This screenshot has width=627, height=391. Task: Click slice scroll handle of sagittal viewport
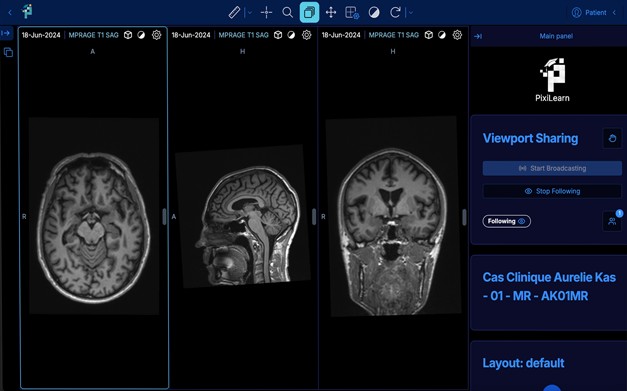click(314, 217)
